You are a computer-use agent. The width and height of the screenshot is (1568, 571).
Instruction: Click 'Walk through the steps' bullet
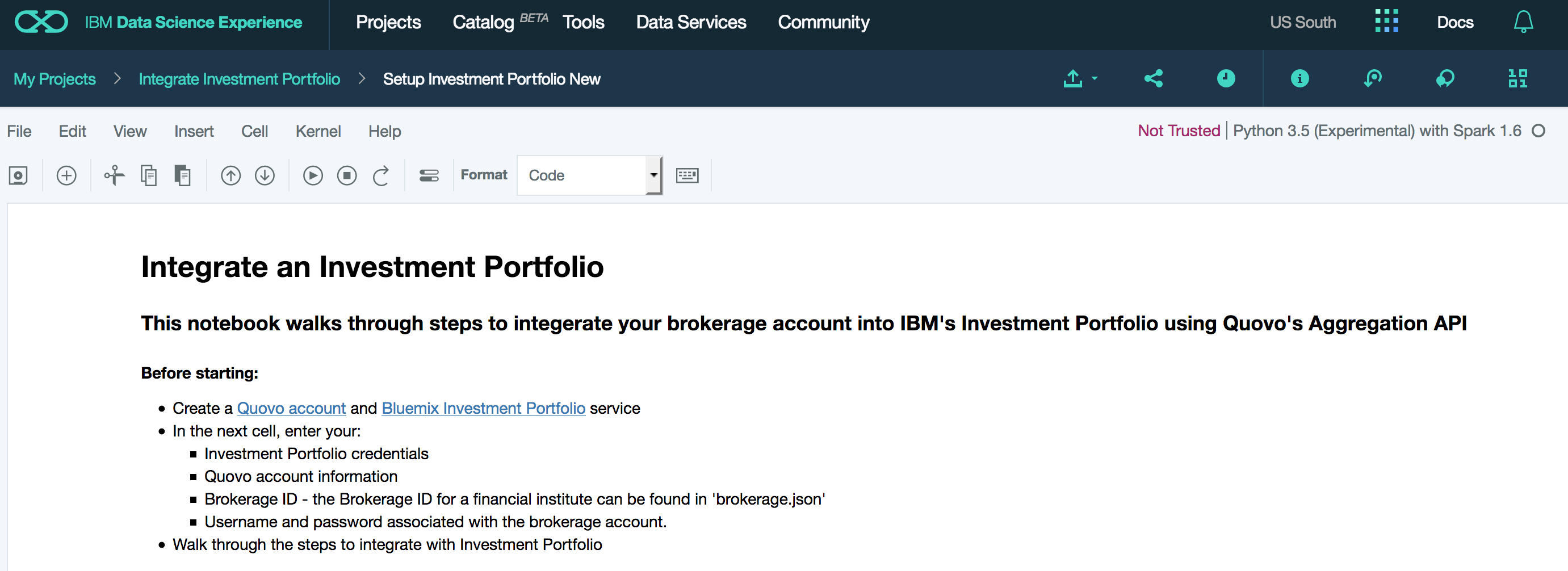click(387, 544)
